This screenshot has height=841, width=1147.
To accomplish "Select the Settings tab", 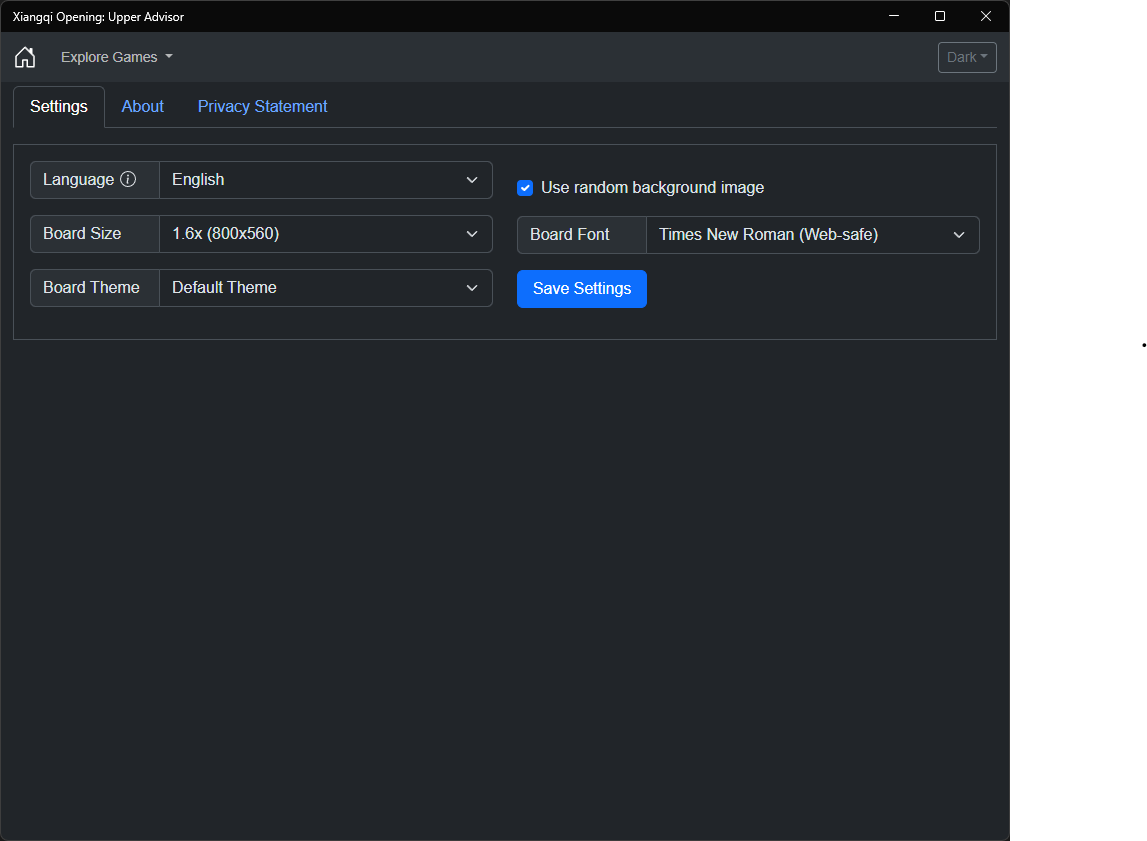I will click(x=59, y=106).
